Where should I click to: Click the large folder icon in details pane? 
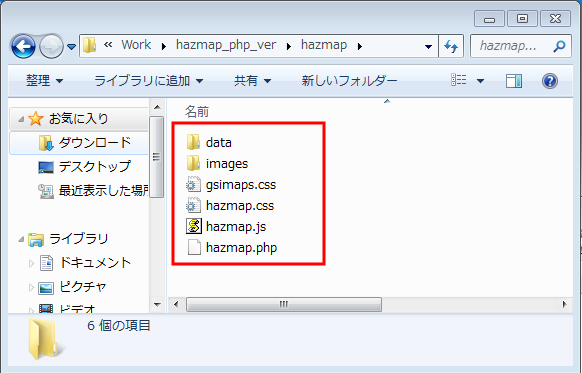pyautogui.click(x=44, y=339)
